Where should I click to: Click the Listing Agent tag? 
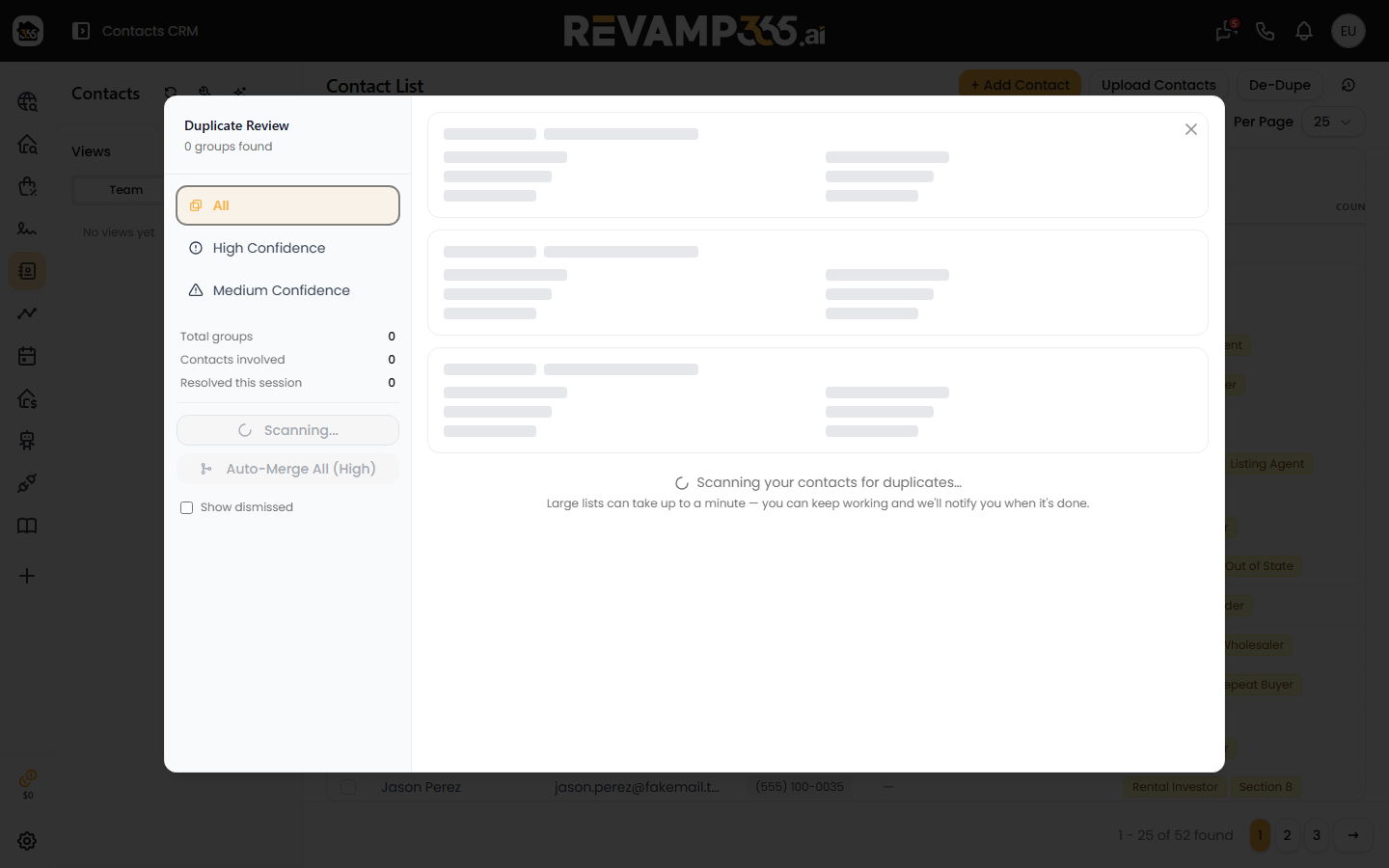pyautogui.click(x=1266, y=464)
